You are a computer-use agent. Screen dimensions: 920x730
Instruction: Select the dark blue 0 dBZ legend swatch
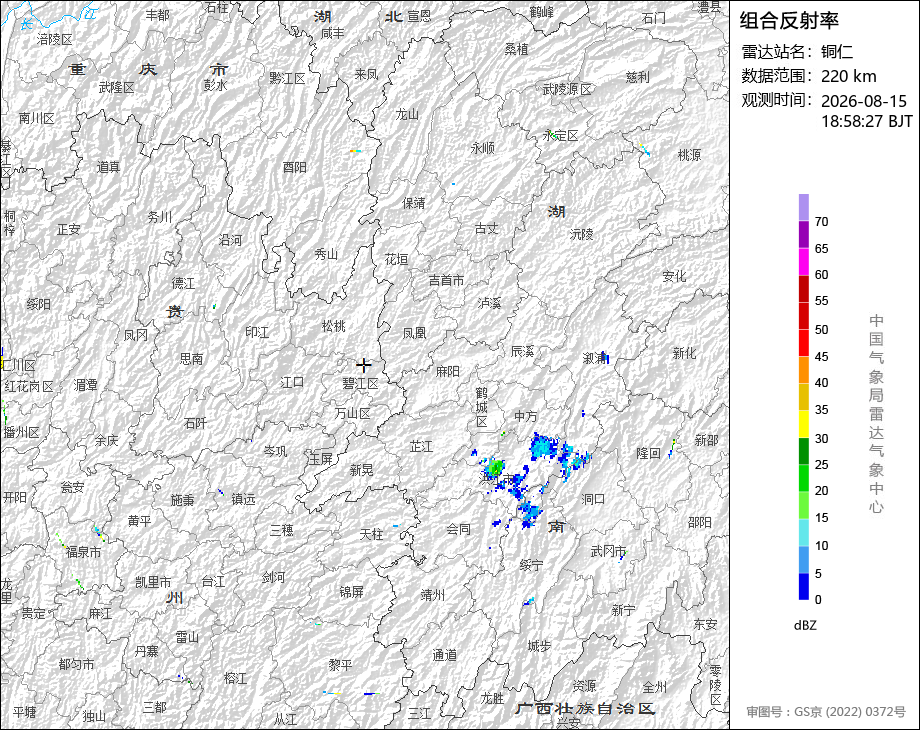pyautogui.click(x=803, y=586)
